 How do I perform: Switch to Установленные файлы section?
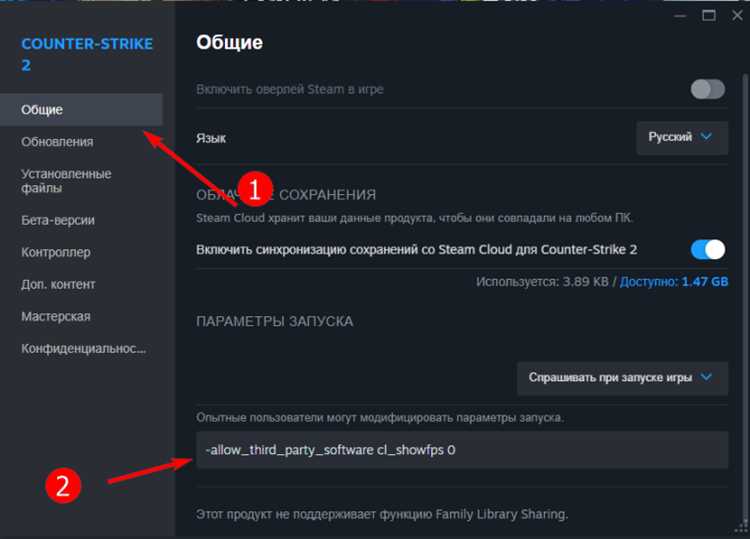(66, 181)
